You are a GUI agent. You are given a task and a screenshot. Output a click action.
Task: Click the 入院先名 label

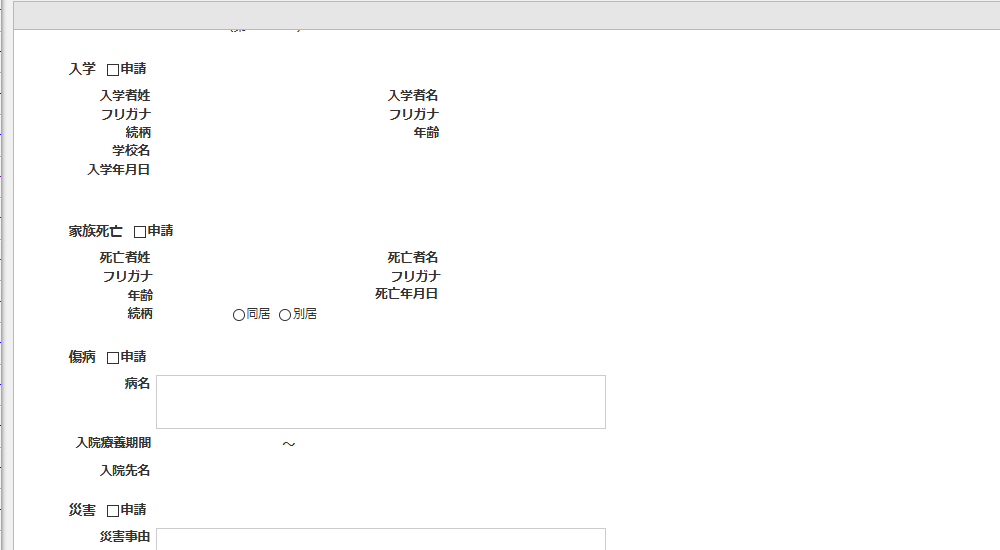coord(125,471)
